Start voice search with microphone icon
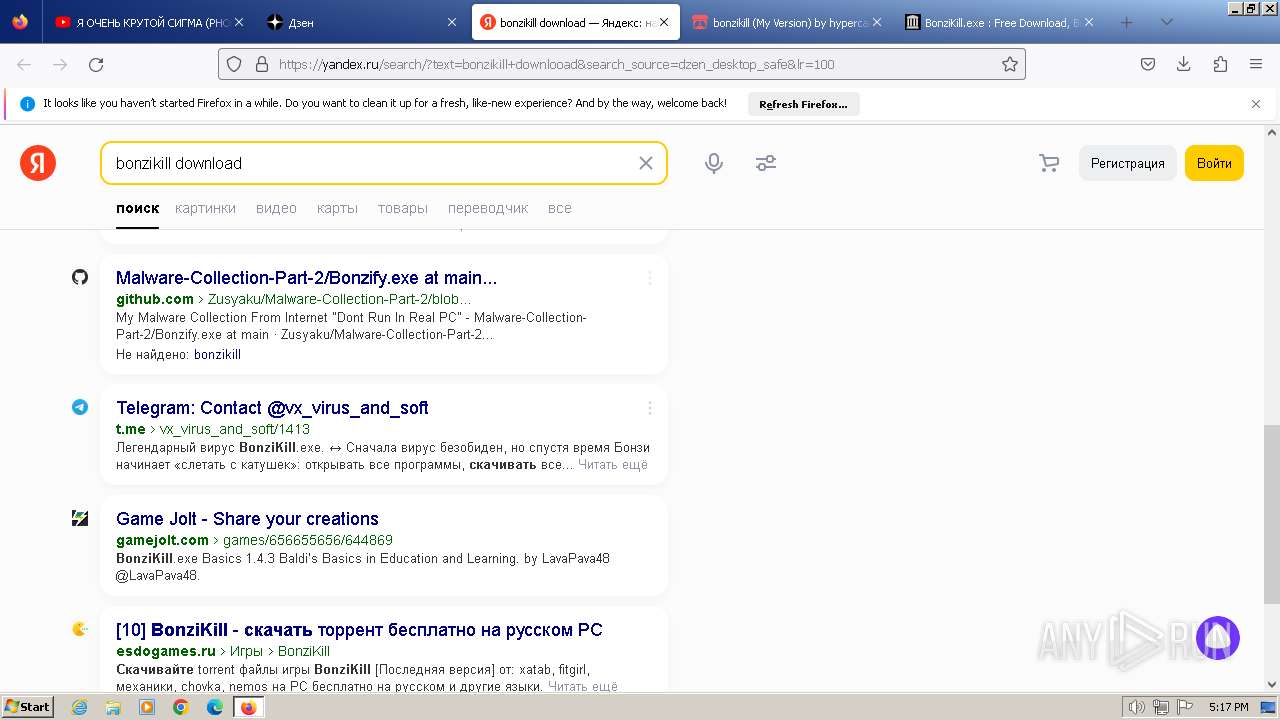 click(714, 163)
